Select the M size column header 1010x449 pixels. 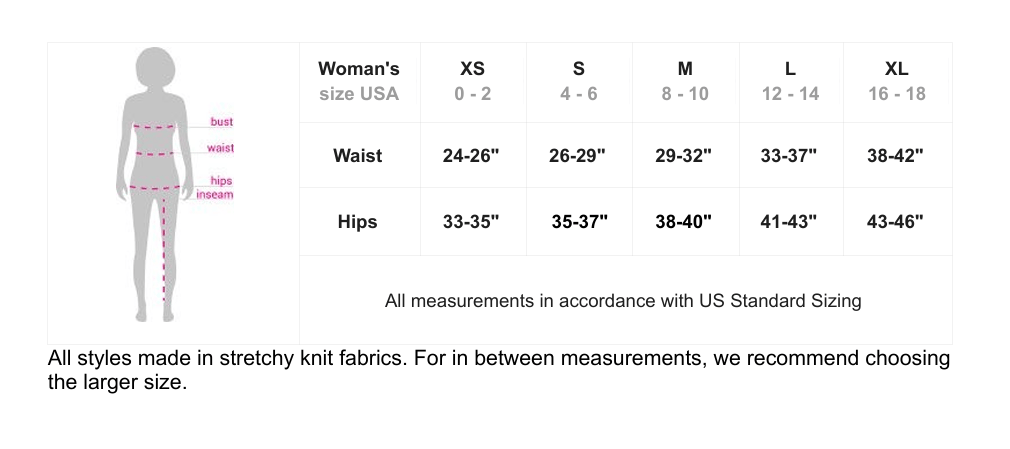(684, 81)
